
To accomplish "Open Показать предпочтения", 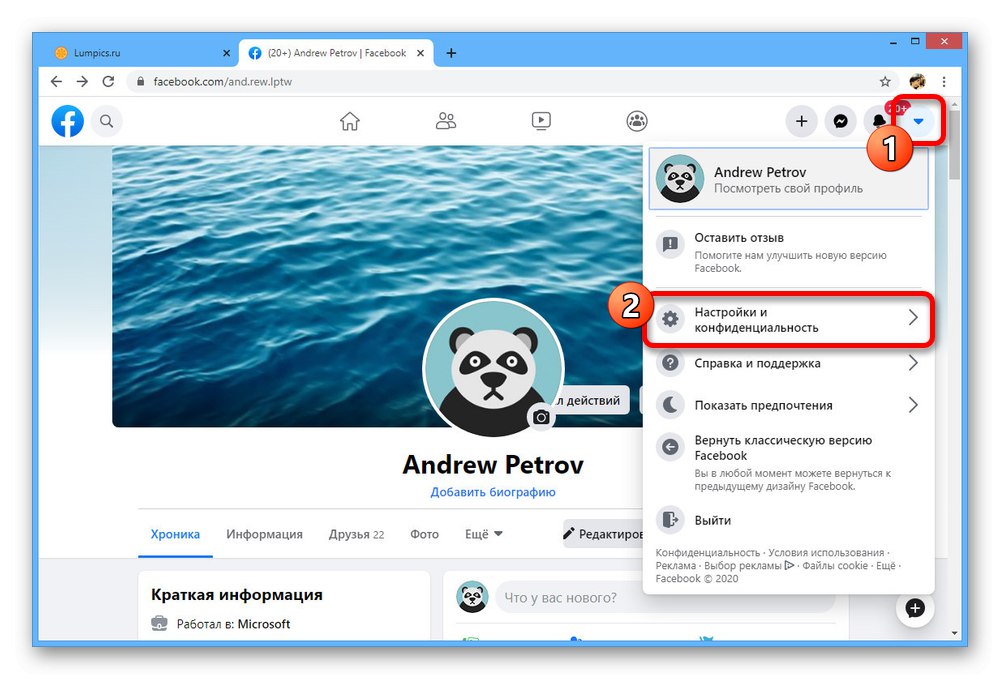I will [x=788, y=405].
